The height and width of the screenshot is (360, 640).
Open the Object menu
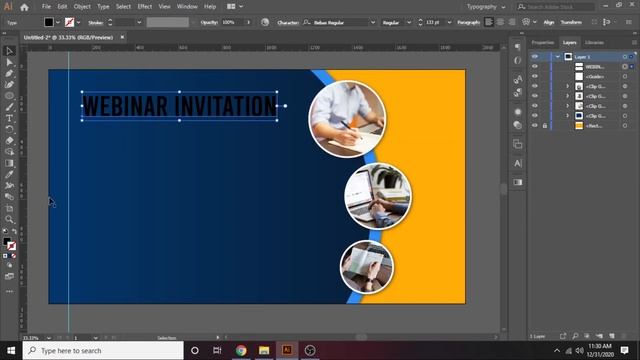tap(82, 7)
